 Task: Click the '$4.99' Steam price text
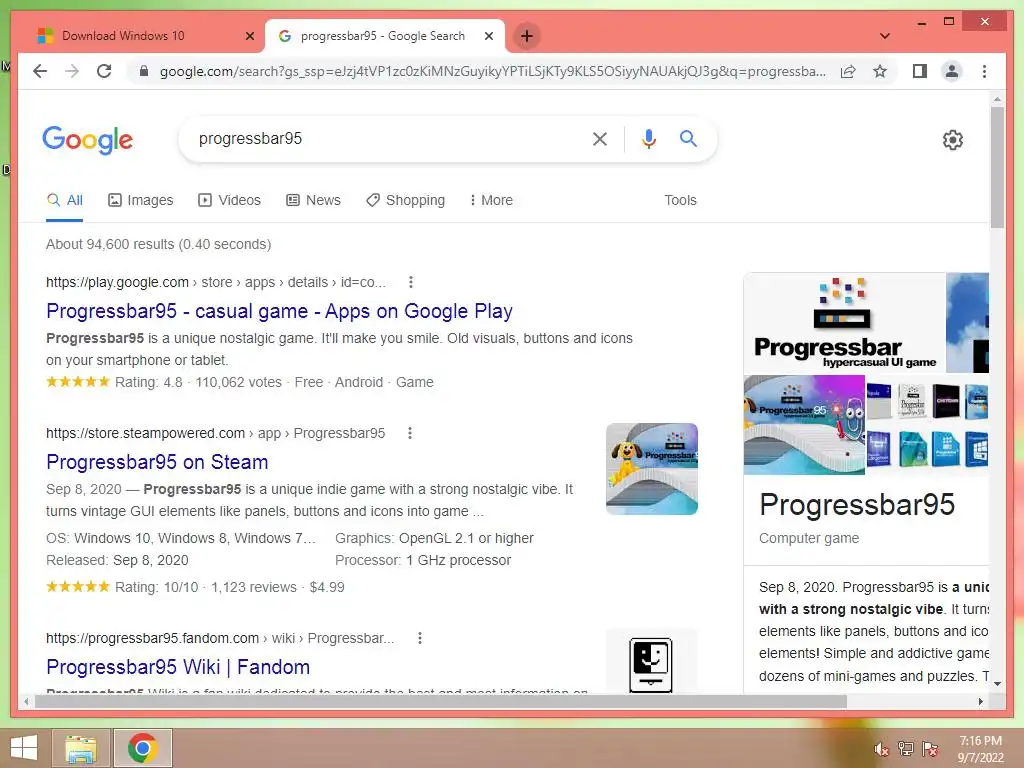327,587
